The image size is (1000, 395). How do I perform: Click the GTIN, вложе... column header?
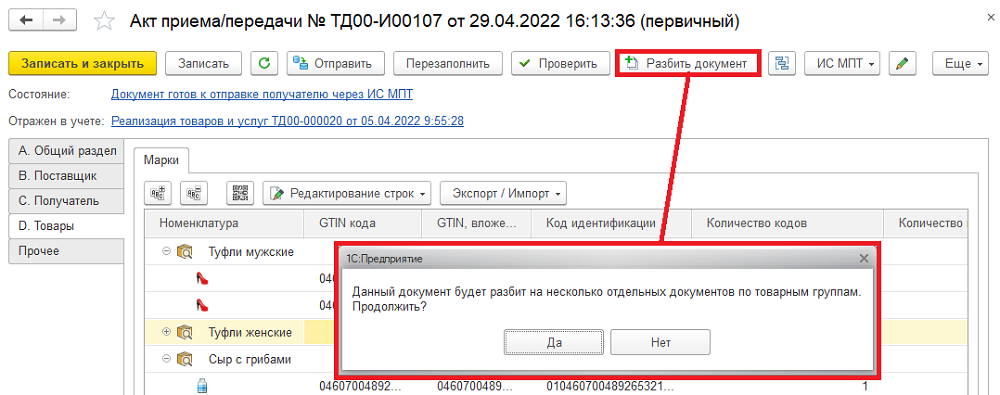(476, 223)
